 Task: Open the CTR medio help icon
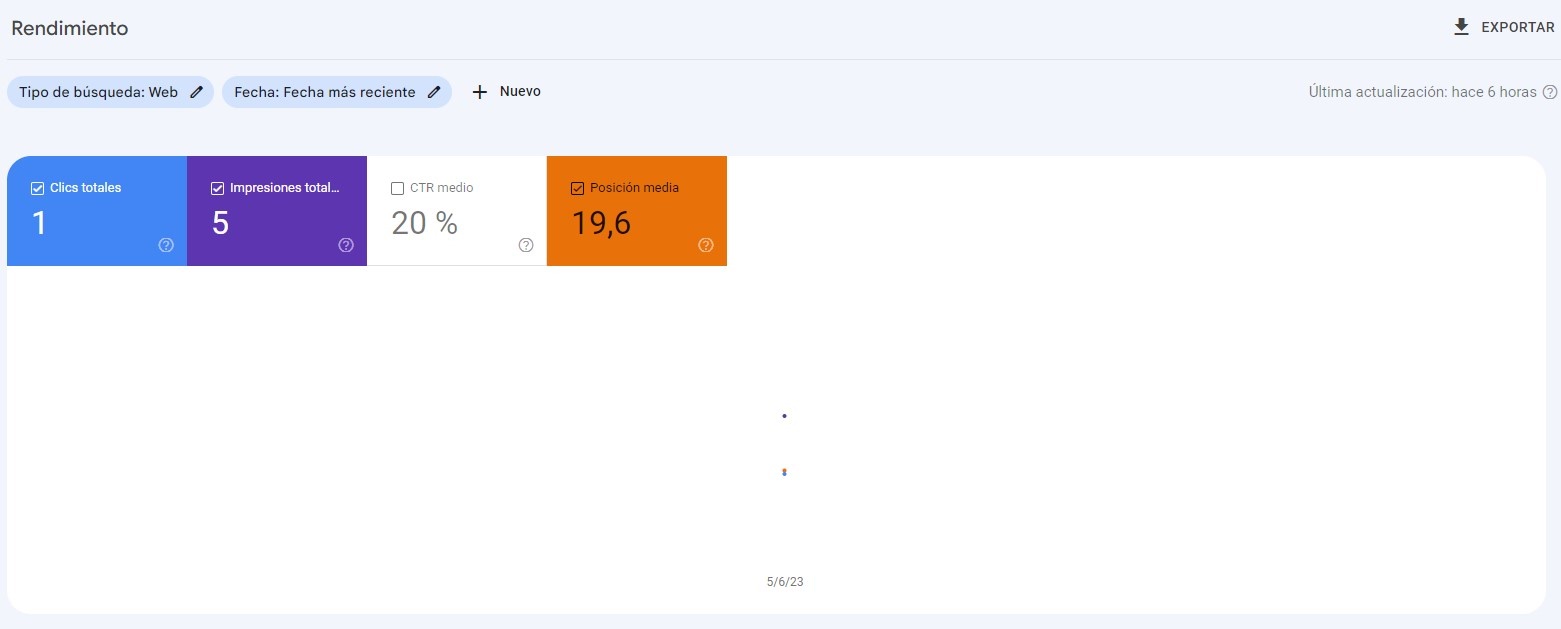coord(526,244)
